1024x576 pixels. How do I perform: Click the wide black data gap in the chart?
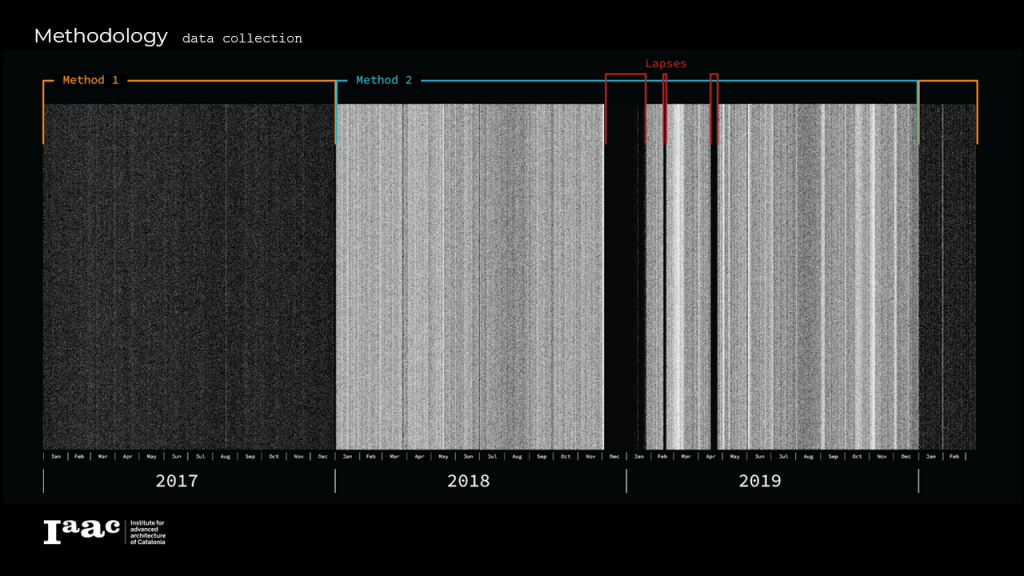point(624,280)
